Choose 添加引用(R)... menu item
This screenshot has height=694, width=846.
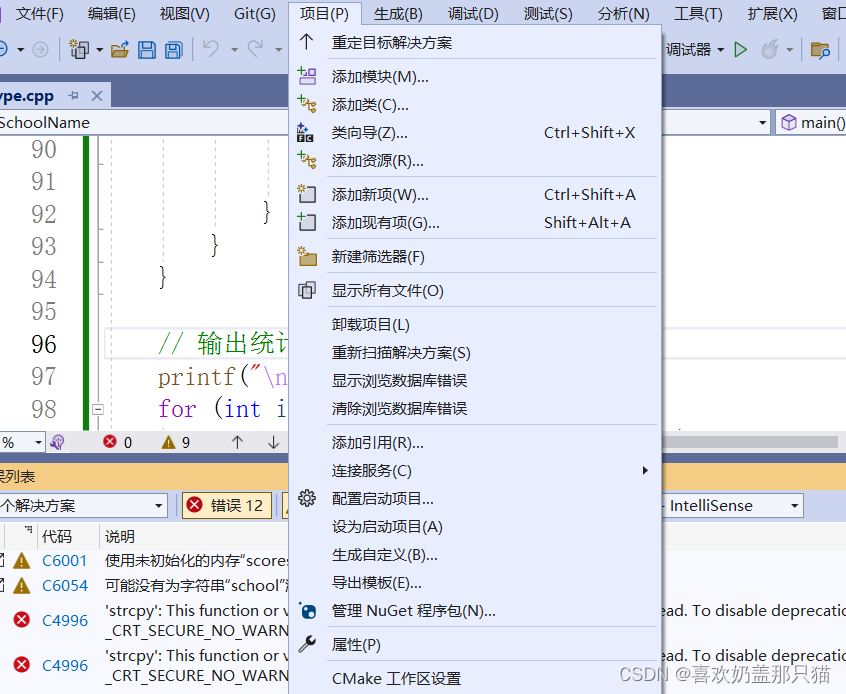[475, 443]
